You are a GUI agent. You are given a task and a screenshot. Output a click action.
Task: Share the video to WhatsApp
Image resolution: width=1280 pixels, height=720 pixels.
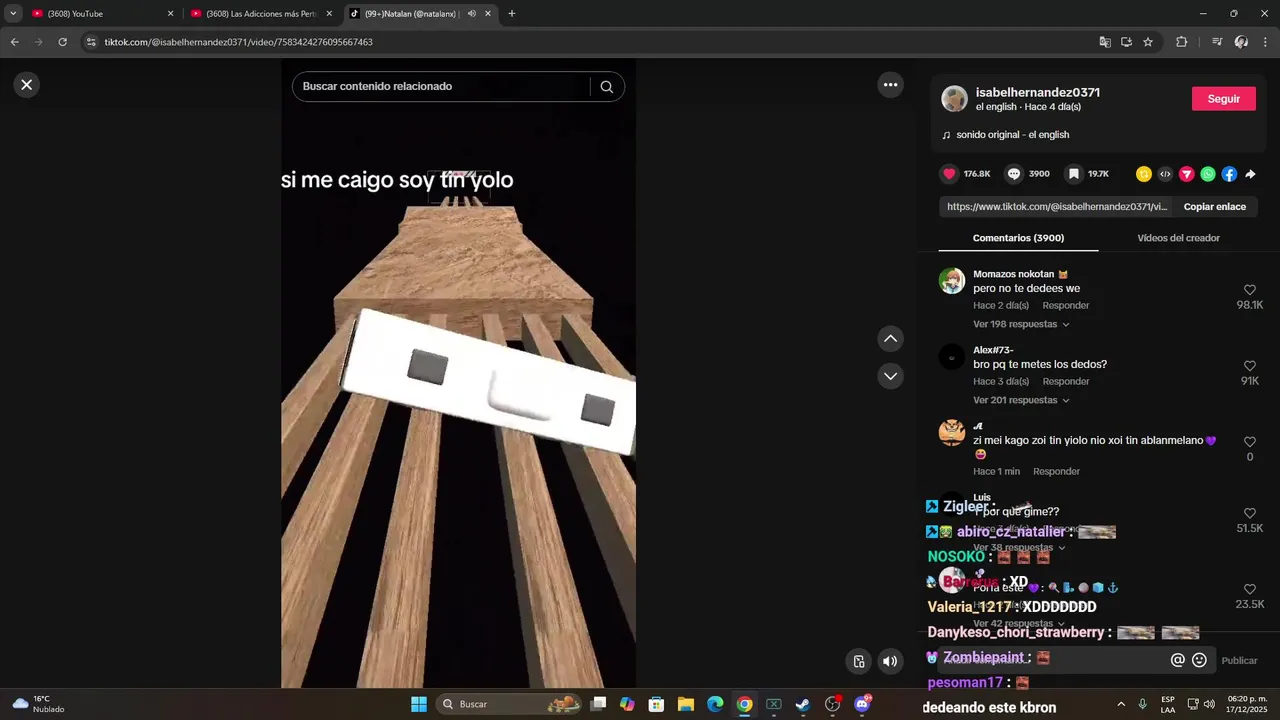(x=1208, y=174)
